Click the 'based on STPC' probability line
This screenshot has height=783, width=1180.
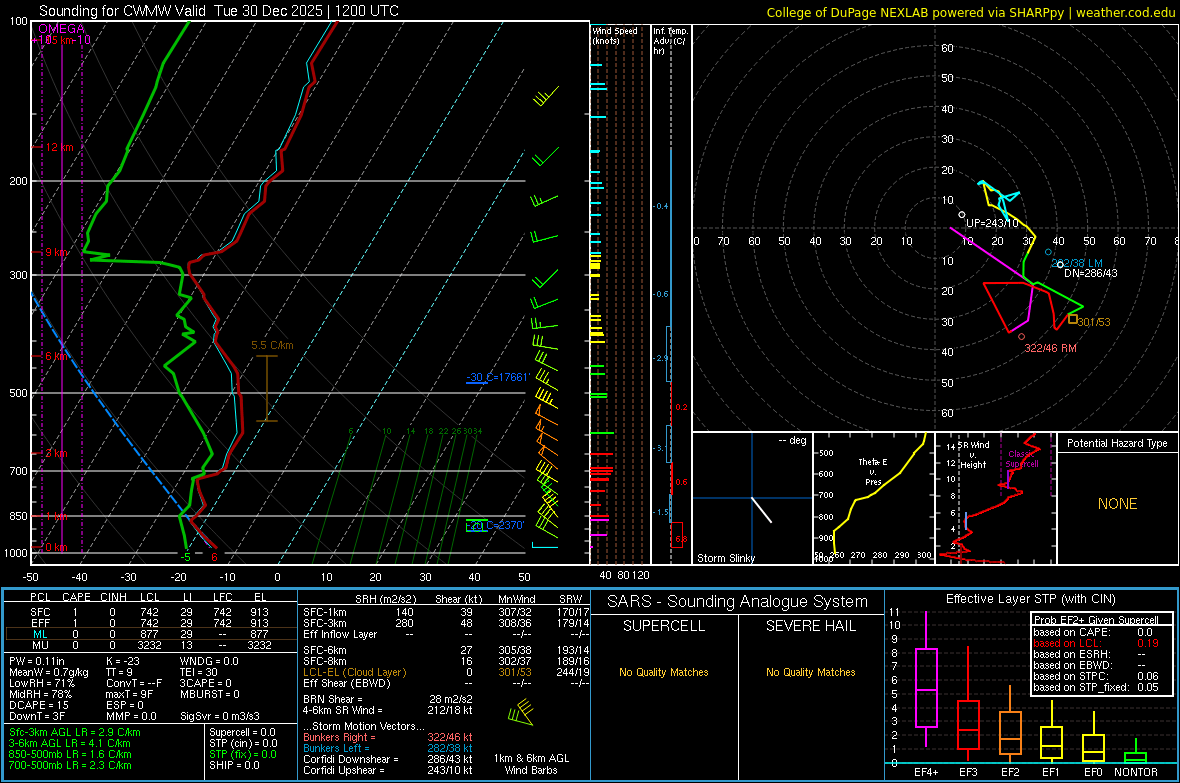[x=1096, y=676]
